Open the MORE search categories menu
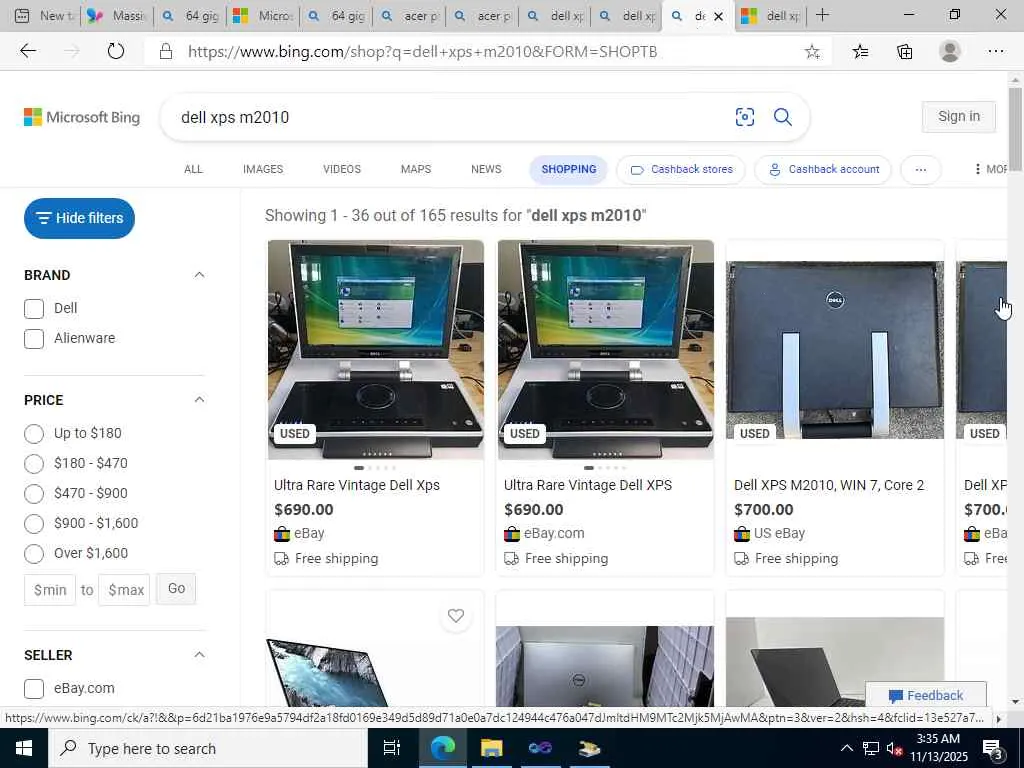 991,169
